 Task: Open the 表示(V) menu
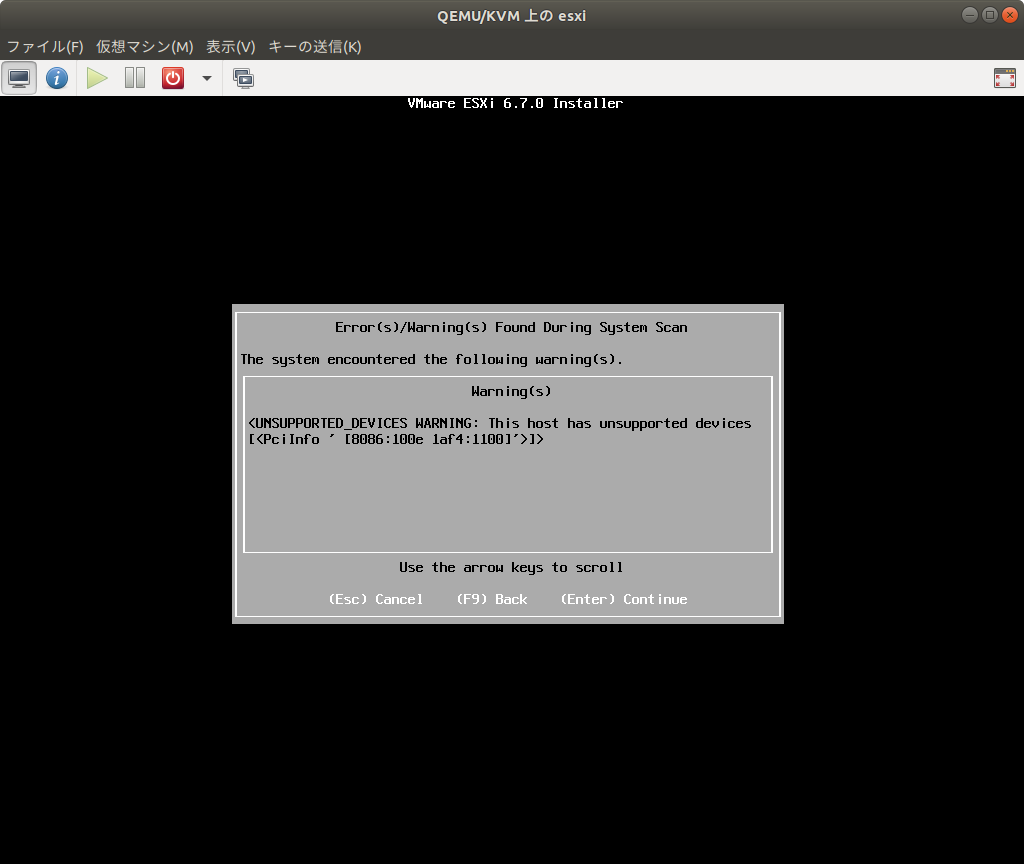tap(231, 46)
